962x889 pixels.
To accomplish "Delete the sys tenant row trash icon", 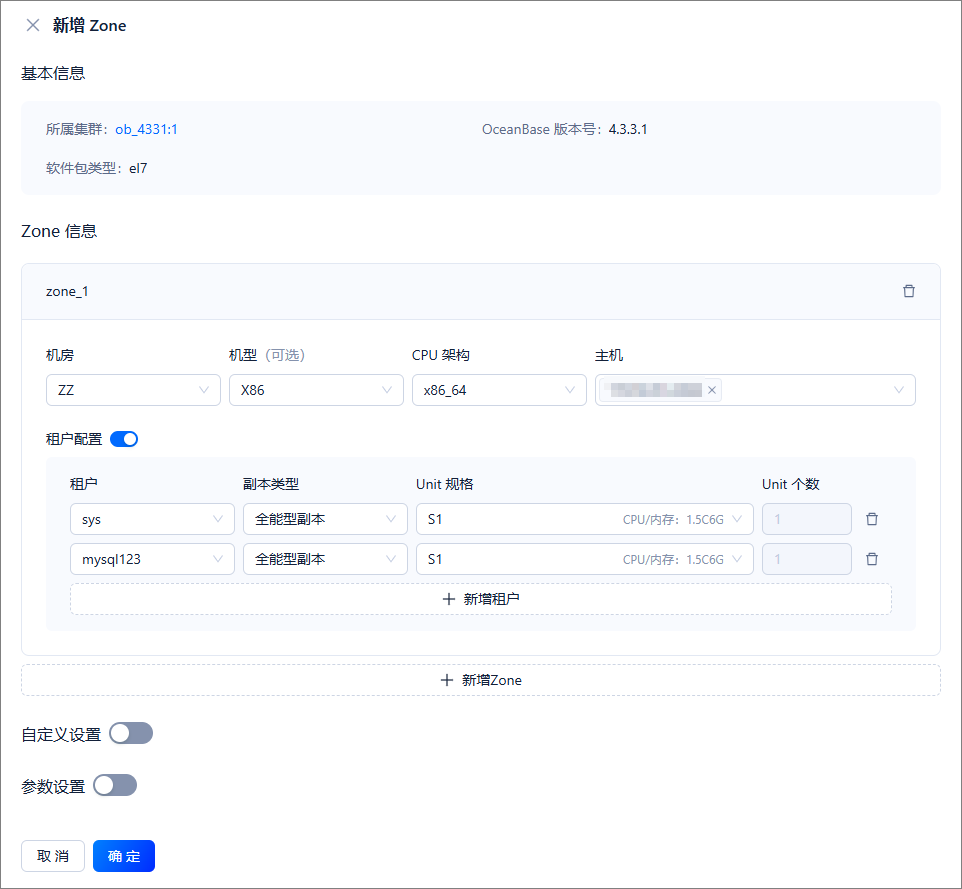I will [872, 519].
